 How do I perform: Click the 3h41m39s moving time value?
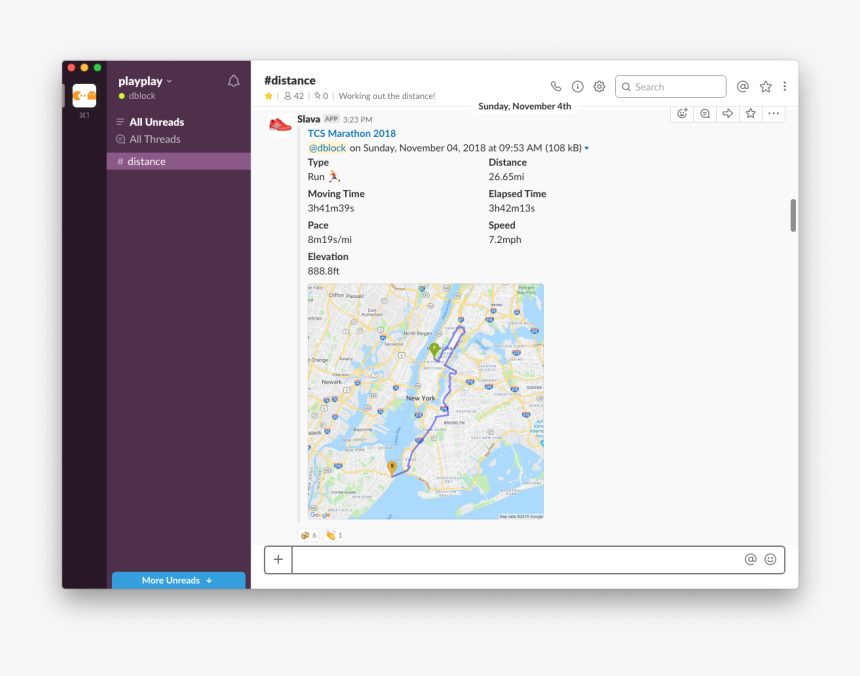tap(331, 208)
